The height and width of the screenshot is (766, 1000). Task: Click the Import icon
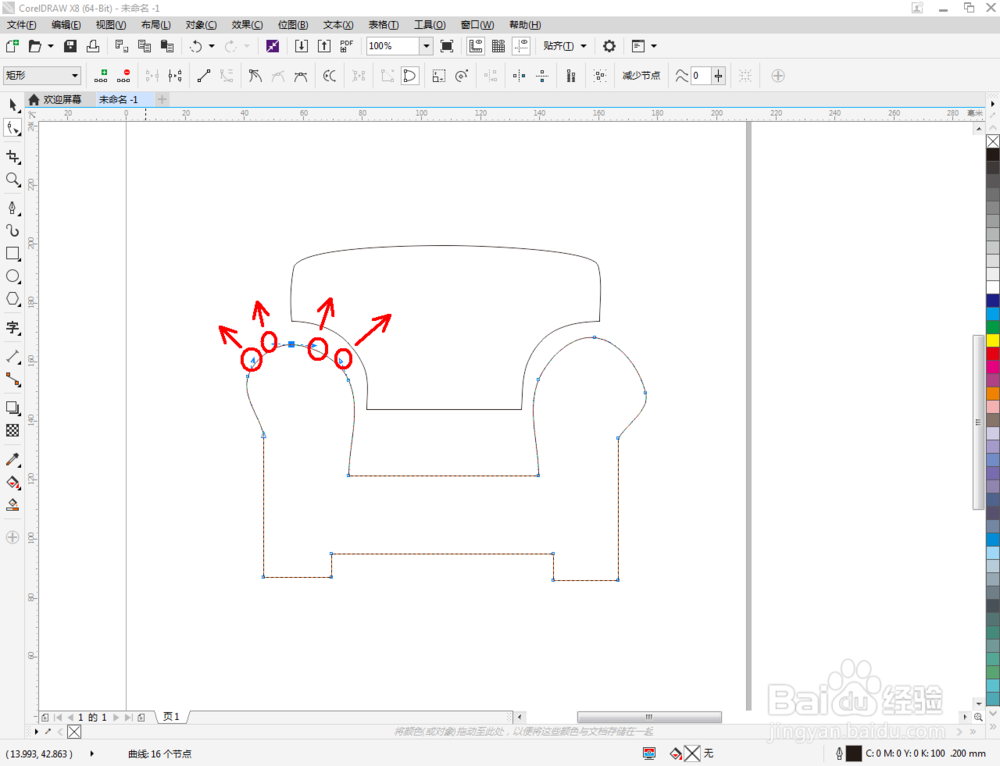pyautogui.click(x=301, y=46)
